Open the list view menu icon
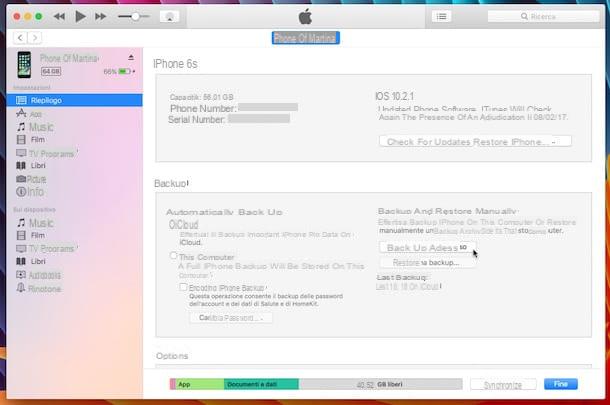This screenshot has width=610, height=405. click(441, 16)
